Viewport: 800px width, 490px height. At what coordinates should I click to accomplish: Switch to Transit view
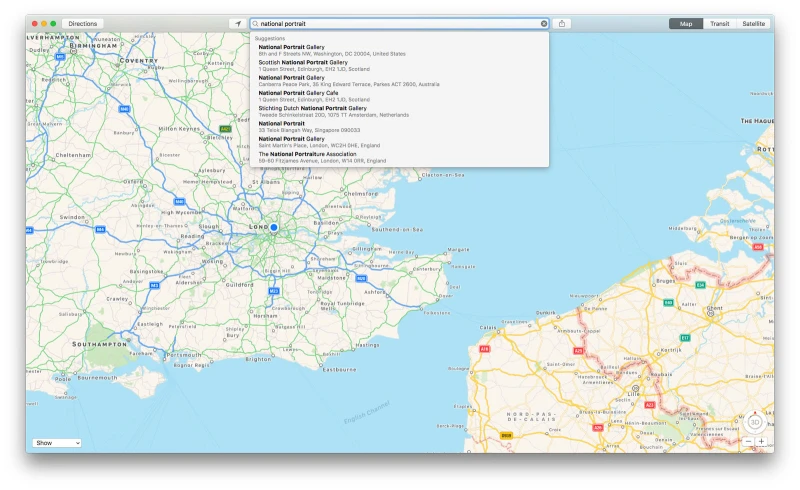(719, 23)
